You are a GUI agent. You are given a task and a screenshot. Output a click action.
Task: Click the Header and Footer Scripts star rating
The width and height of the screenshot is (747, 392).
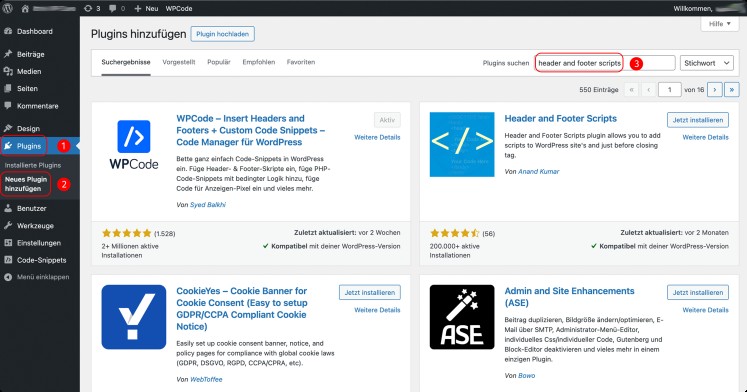pyautogui.click(x=454, y=233)
